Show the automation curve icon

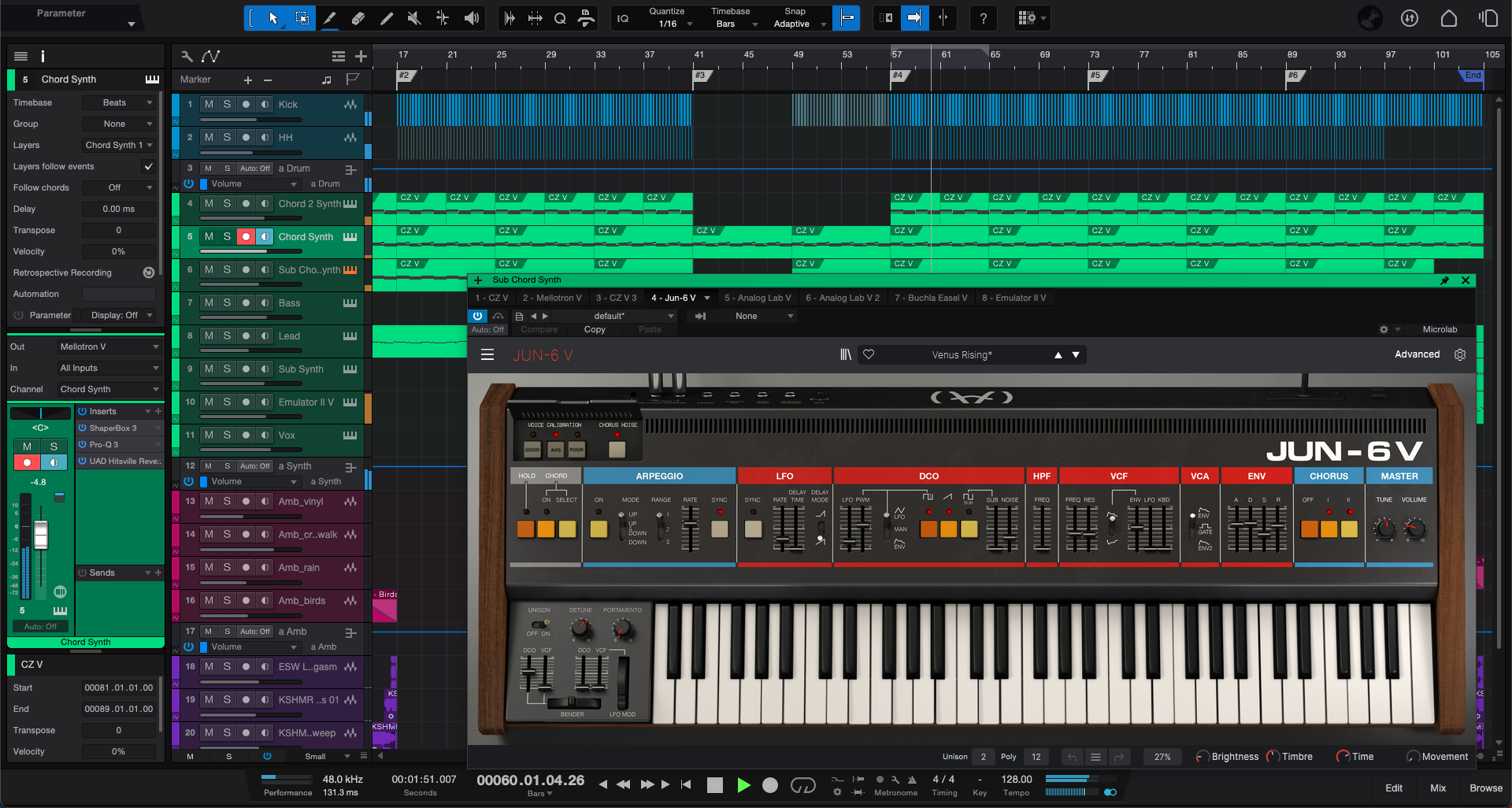(x=210, y=56)
